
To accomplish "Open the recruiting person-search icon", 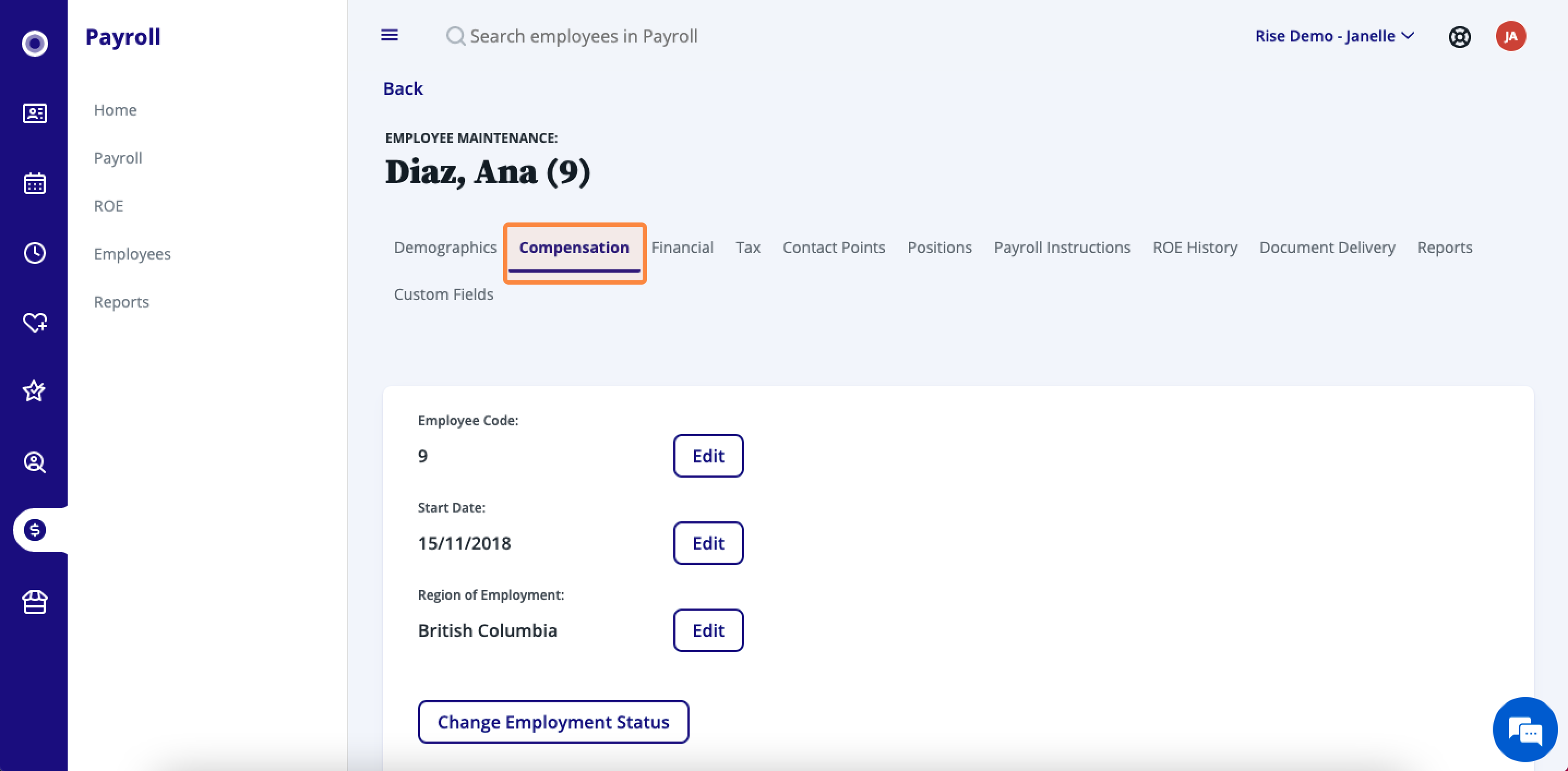I will (x=35, y=462).
